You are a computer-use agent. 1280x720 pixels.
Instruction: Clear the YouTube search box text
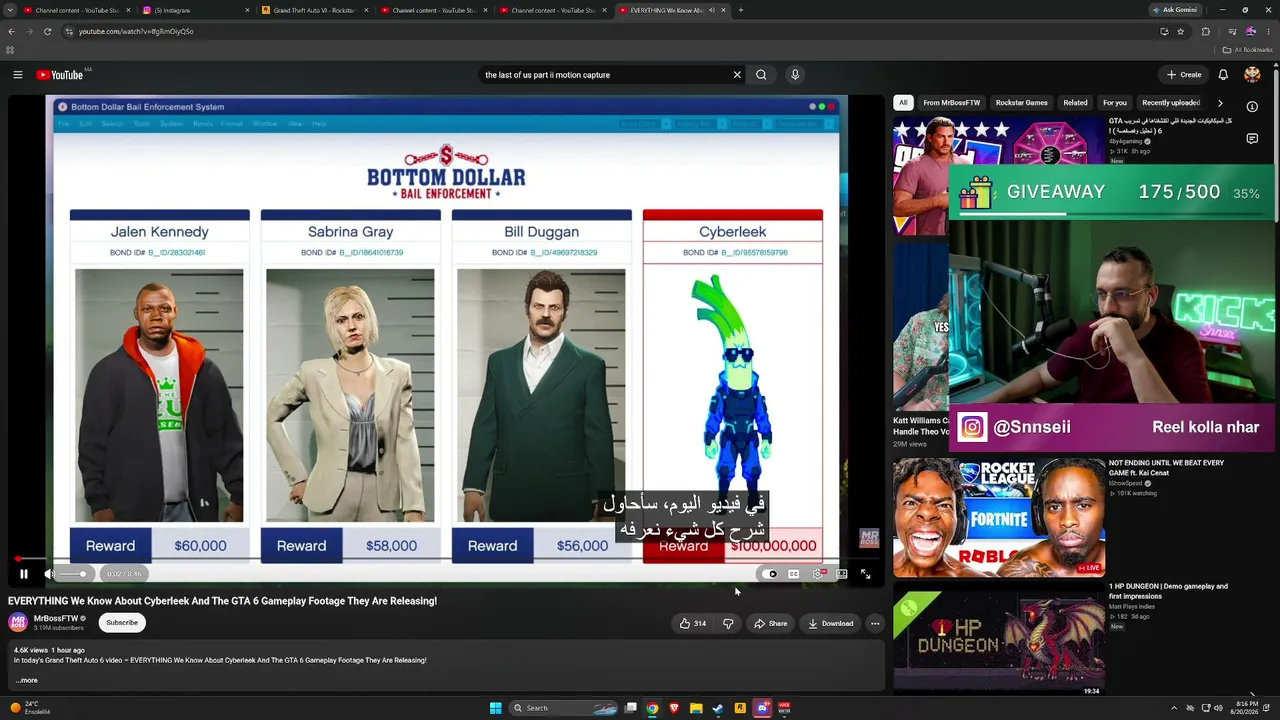(737, 75)
